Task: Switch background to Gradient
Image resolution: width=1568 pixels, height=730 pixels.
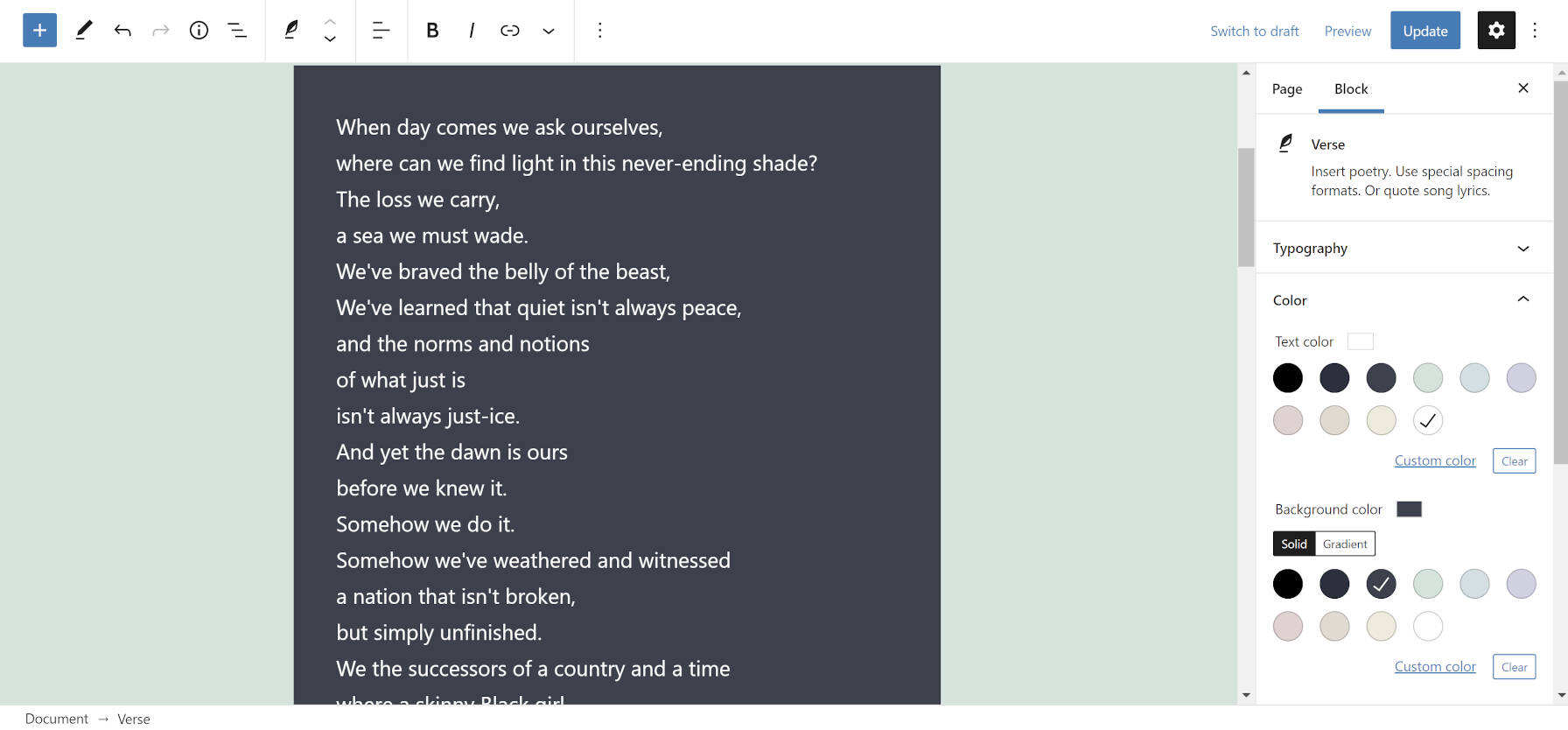Action: pos(1345,544)
